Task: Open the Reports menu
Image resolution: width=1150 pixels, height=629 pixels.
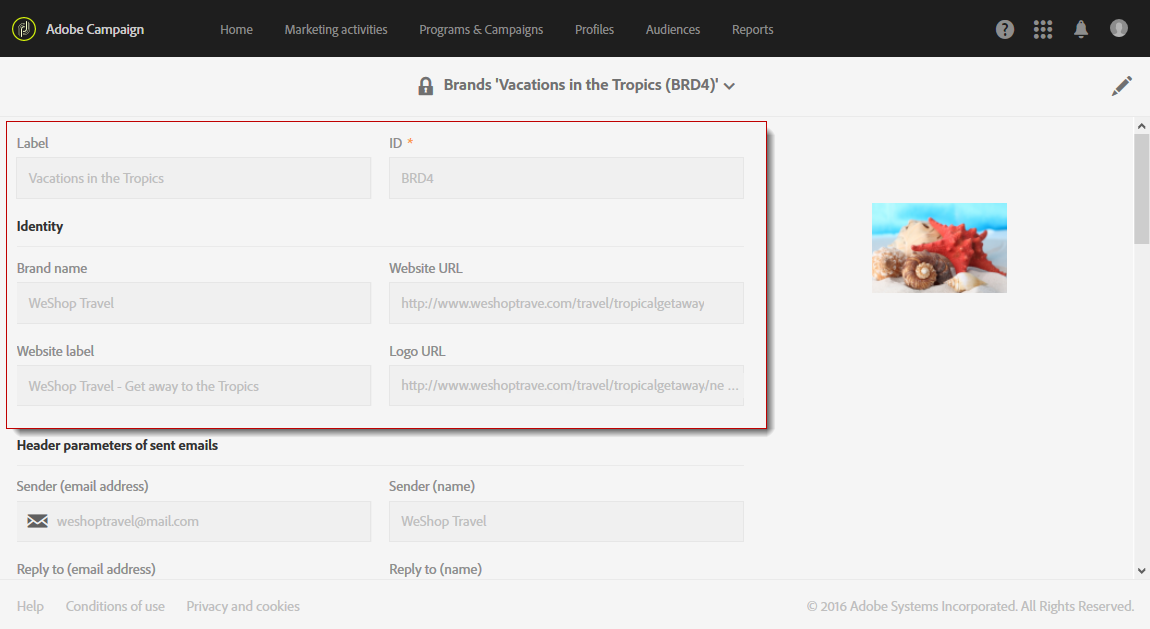Action: [x=752, y=29]
